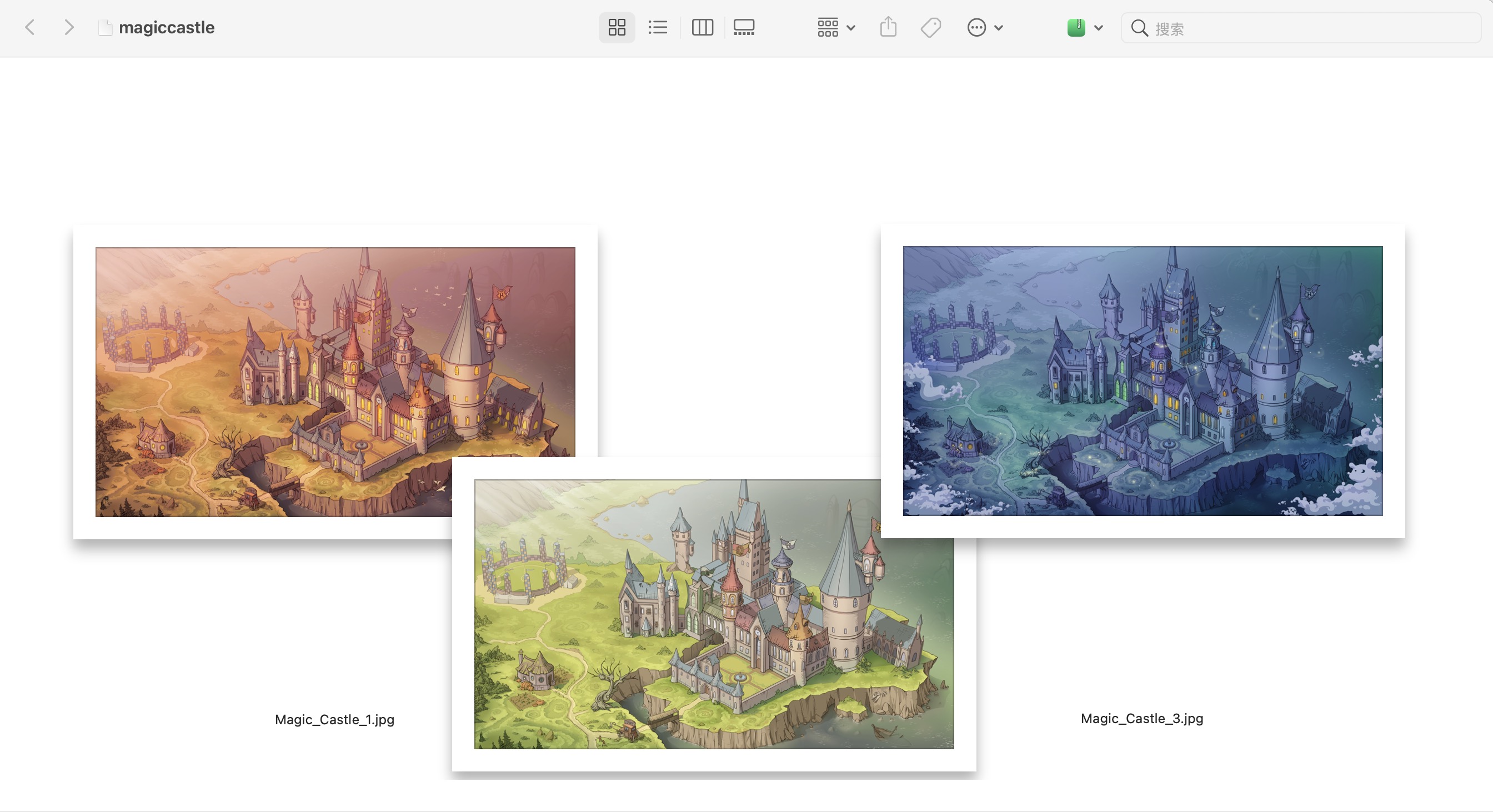The image size is (1493, 812).
Task: Open the group-by arrangement dropdown
Action: pos(836,27)
